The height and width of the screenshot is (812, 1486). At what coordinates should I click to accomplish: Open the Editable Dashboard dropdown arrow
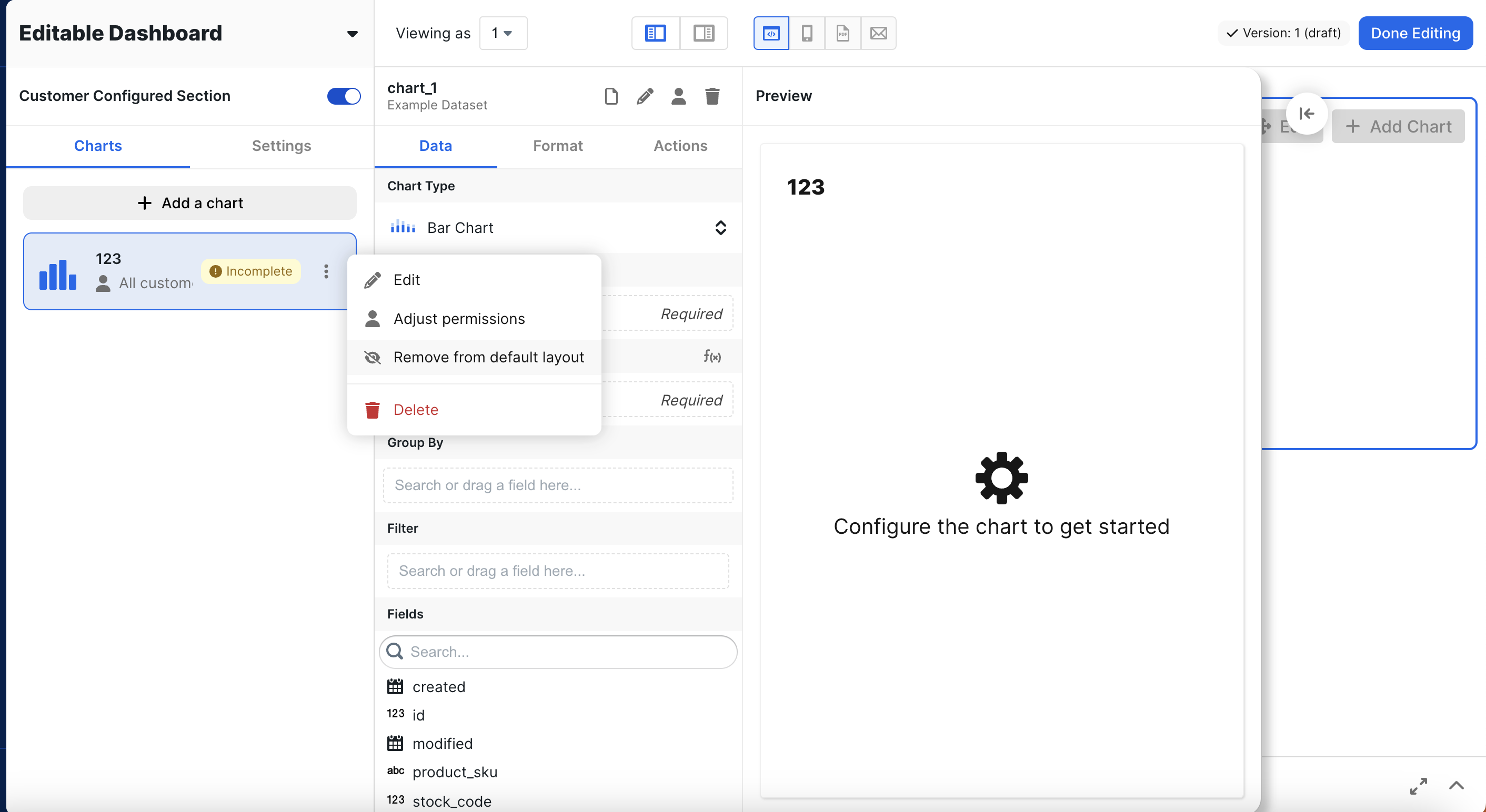tap(352, 34)
